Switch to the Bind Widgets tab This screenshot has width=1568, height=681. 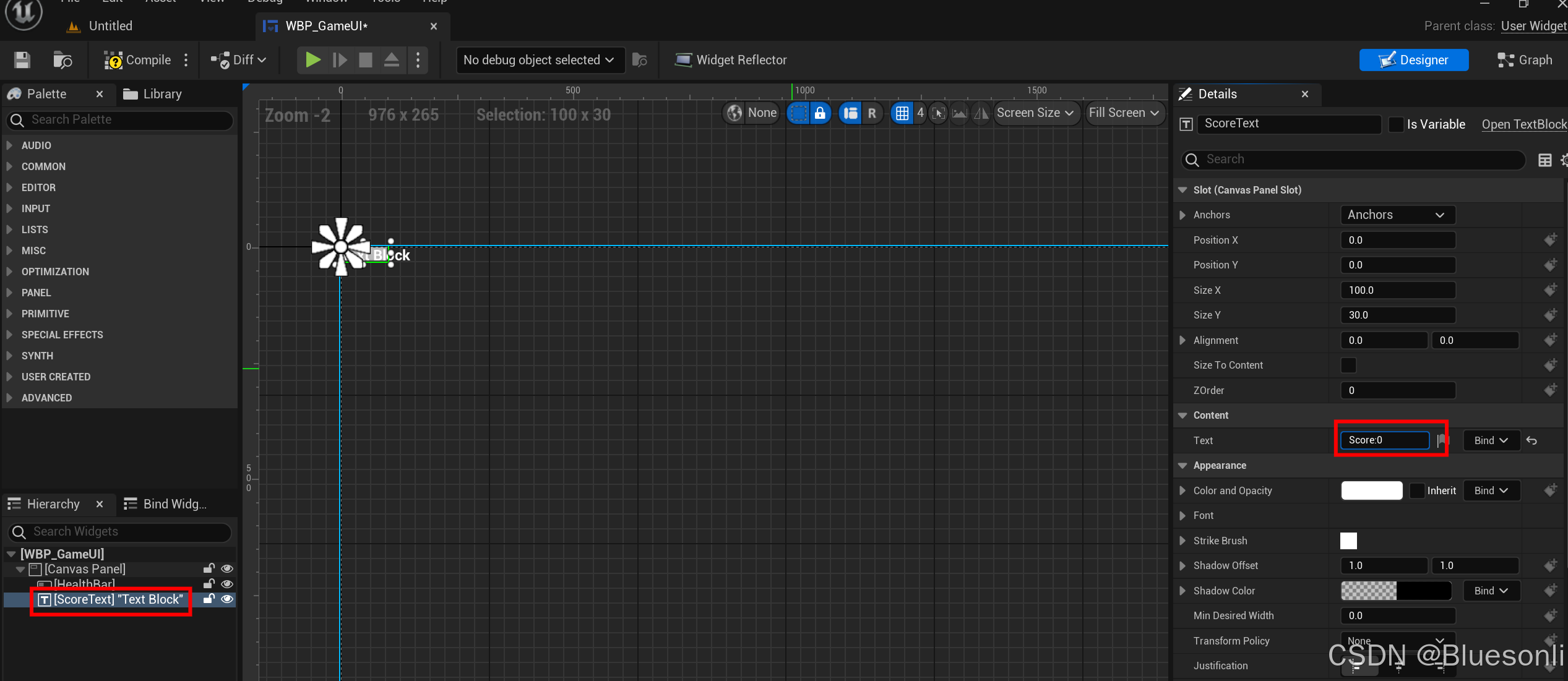click(166, 504)
